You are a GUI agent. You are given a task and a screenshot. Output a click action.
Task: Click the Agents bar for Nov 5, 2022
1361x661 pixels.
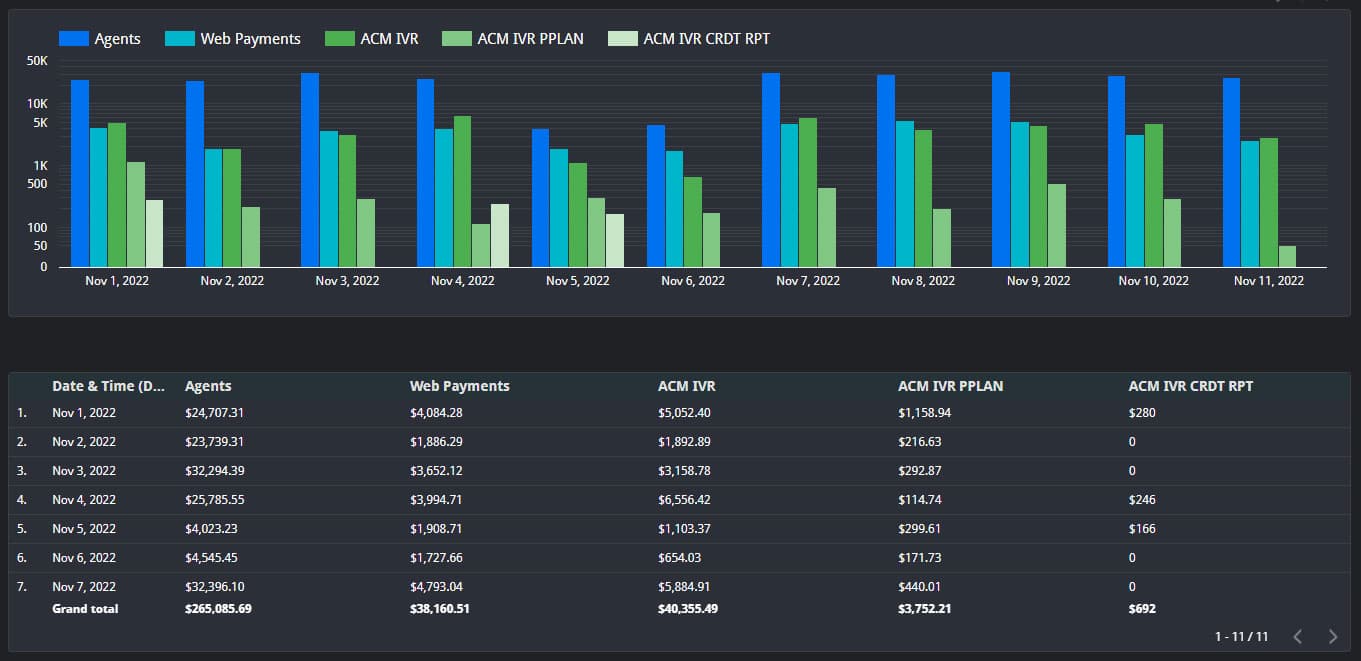[540, 198]
